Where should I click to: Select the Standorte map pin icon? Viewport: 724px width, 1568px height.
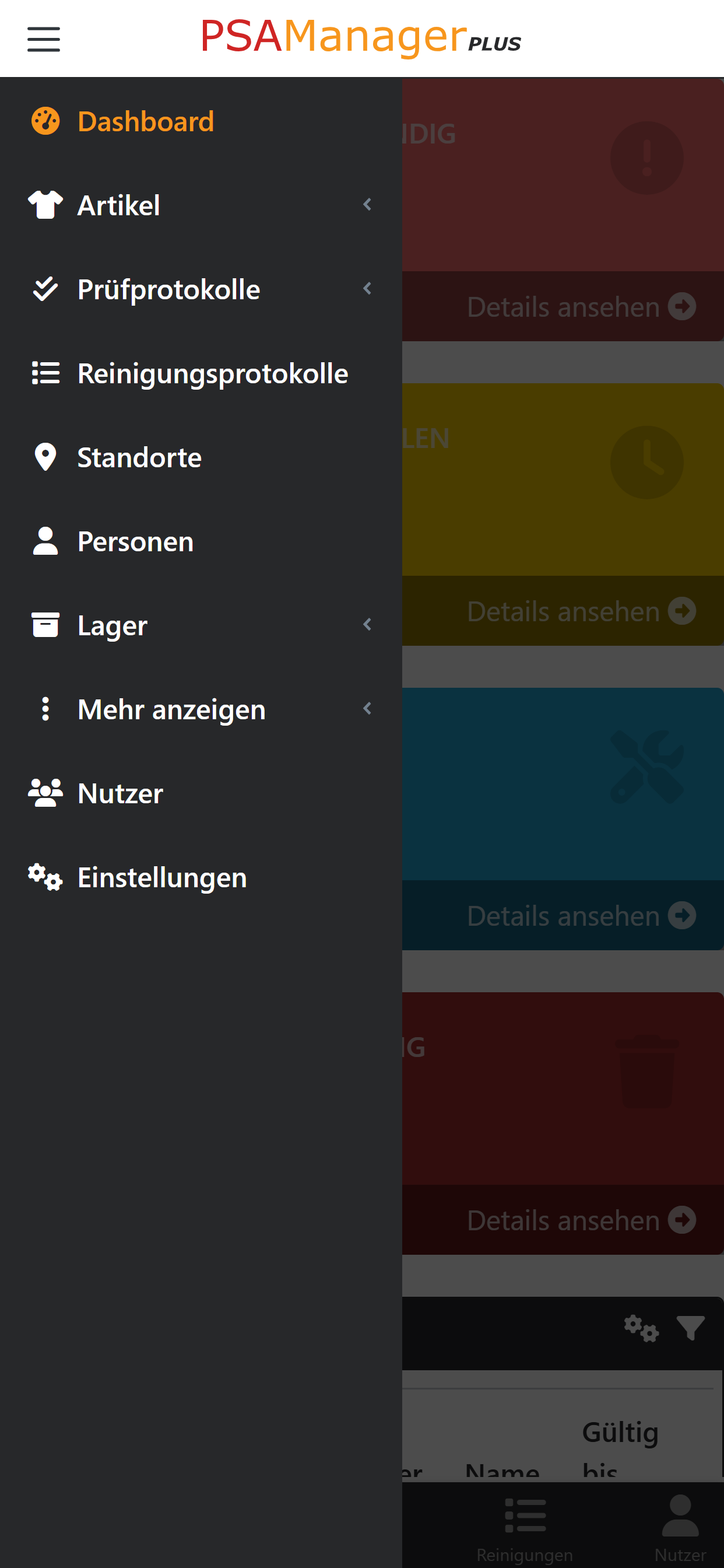[x=44, y=457]
